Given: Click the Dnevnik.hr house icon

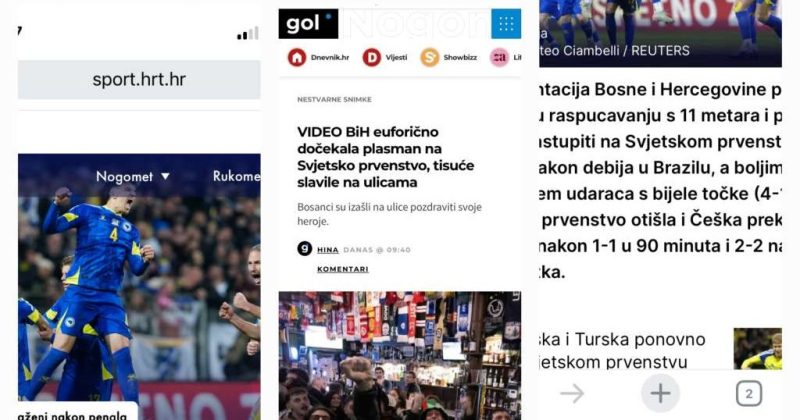Looking at the screenshot, I should (296, 58).
